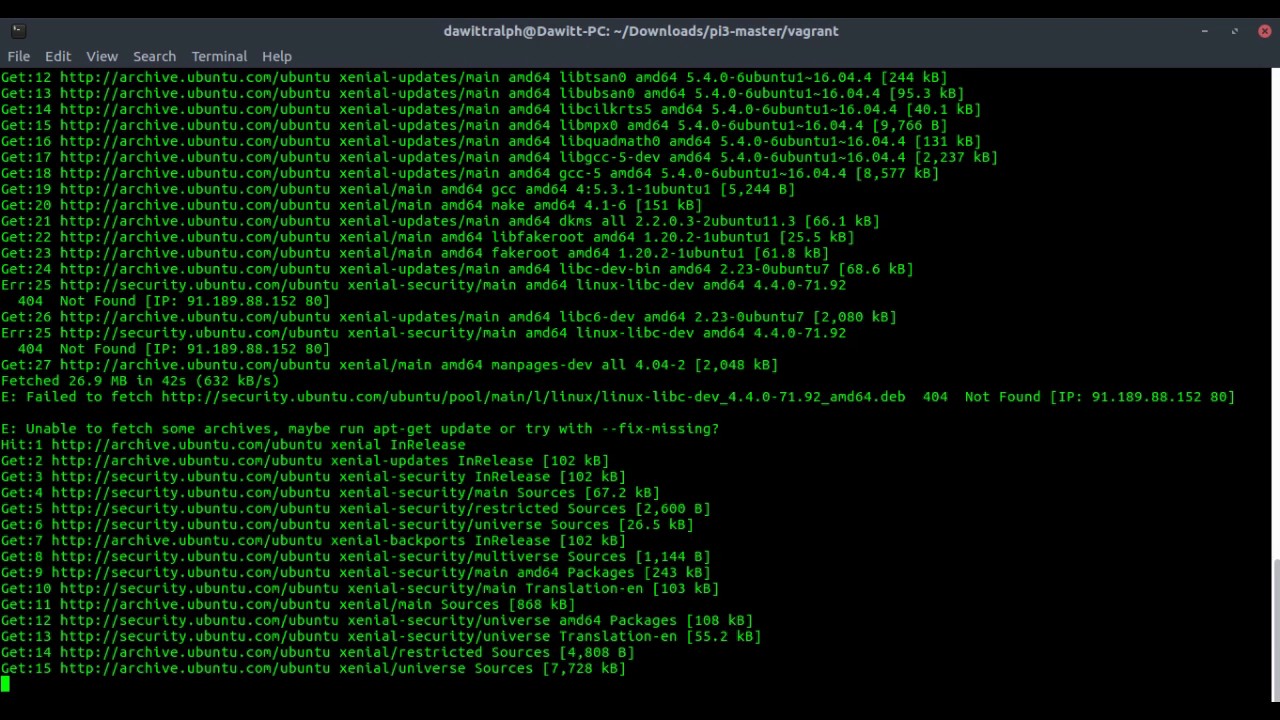This screenshot has height=720, width=1280.
Task: Click the green cursor at prompt line
Action: [x=5, y=684]
